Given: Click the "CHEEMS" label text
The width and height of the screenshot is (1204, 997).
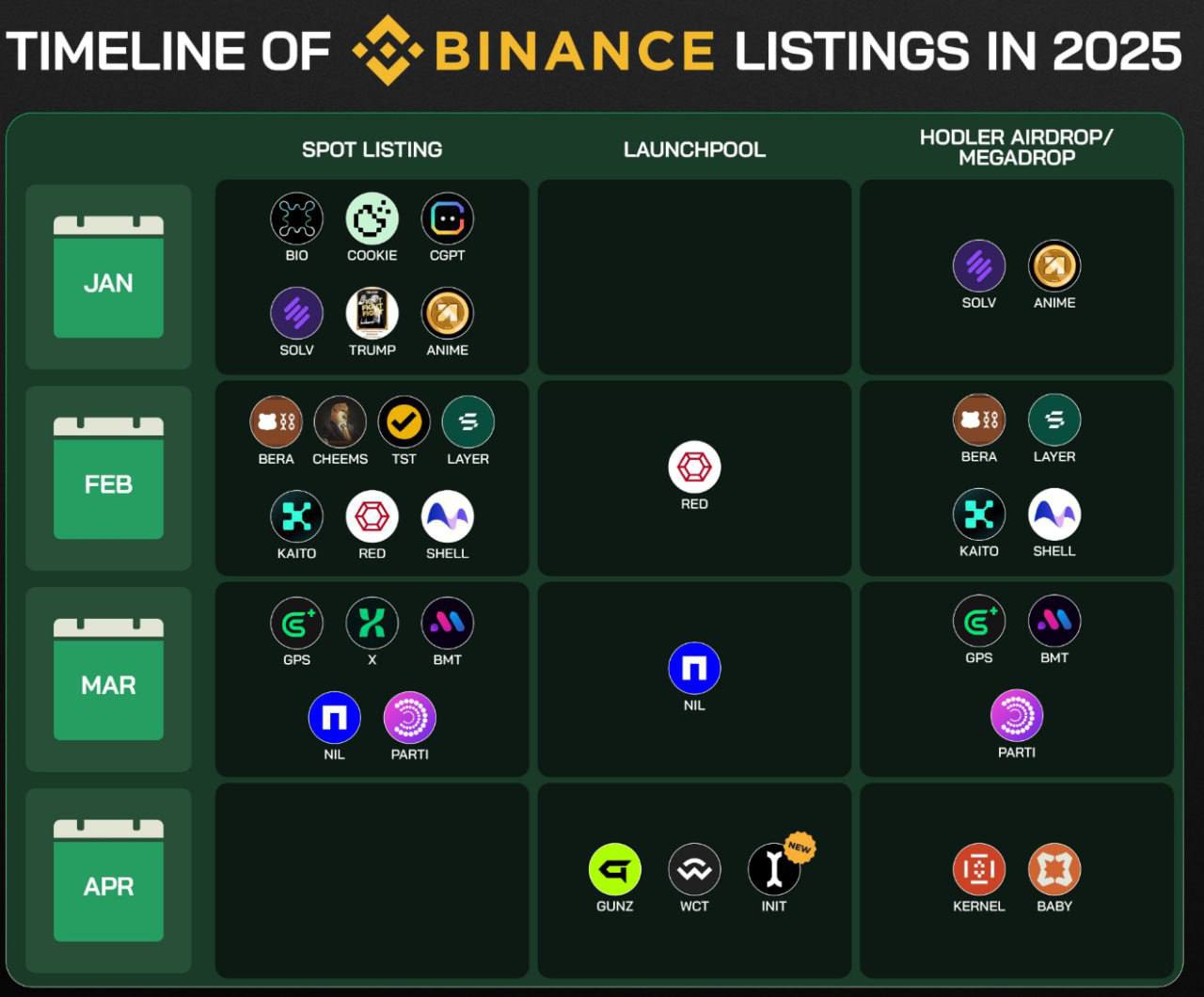Looking at the screenshot, I should click(x=340, y=459).
